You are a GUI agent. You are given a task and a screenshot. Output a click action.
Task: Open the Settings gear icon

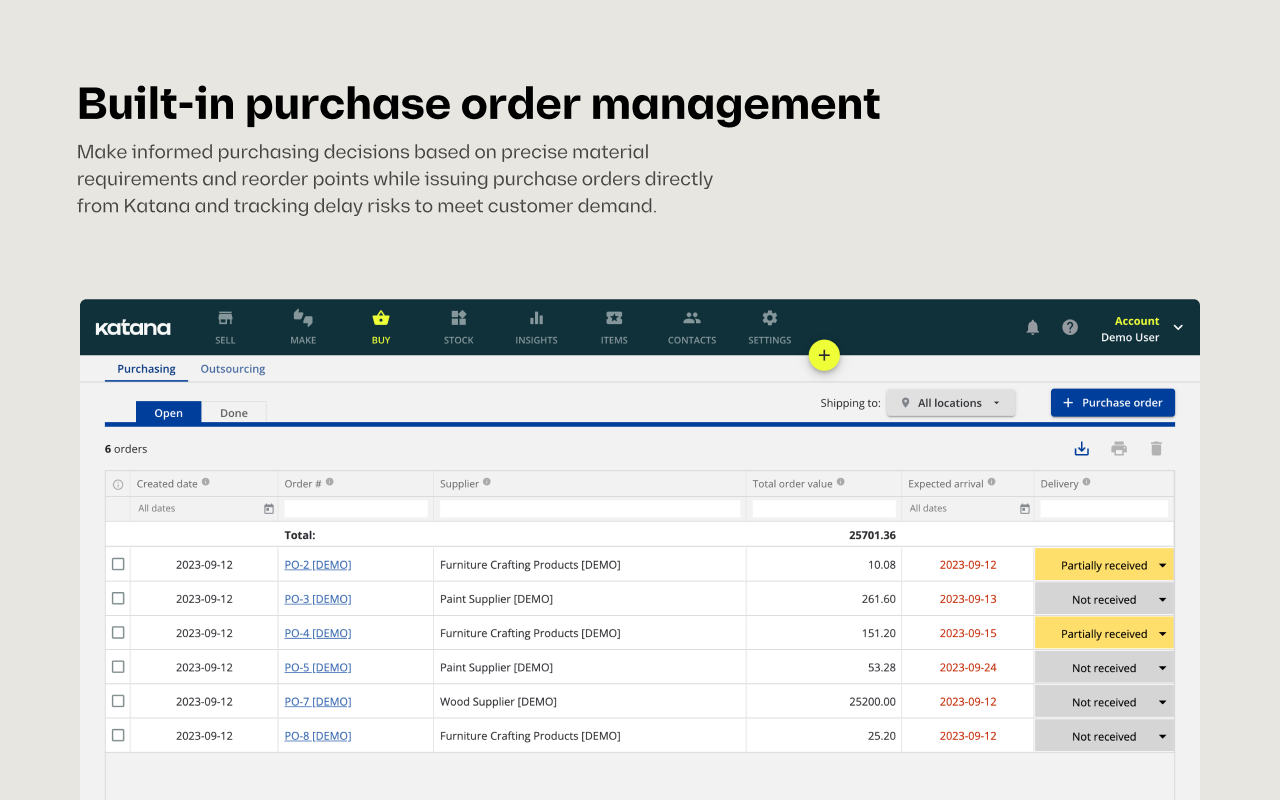pos(769,318)
